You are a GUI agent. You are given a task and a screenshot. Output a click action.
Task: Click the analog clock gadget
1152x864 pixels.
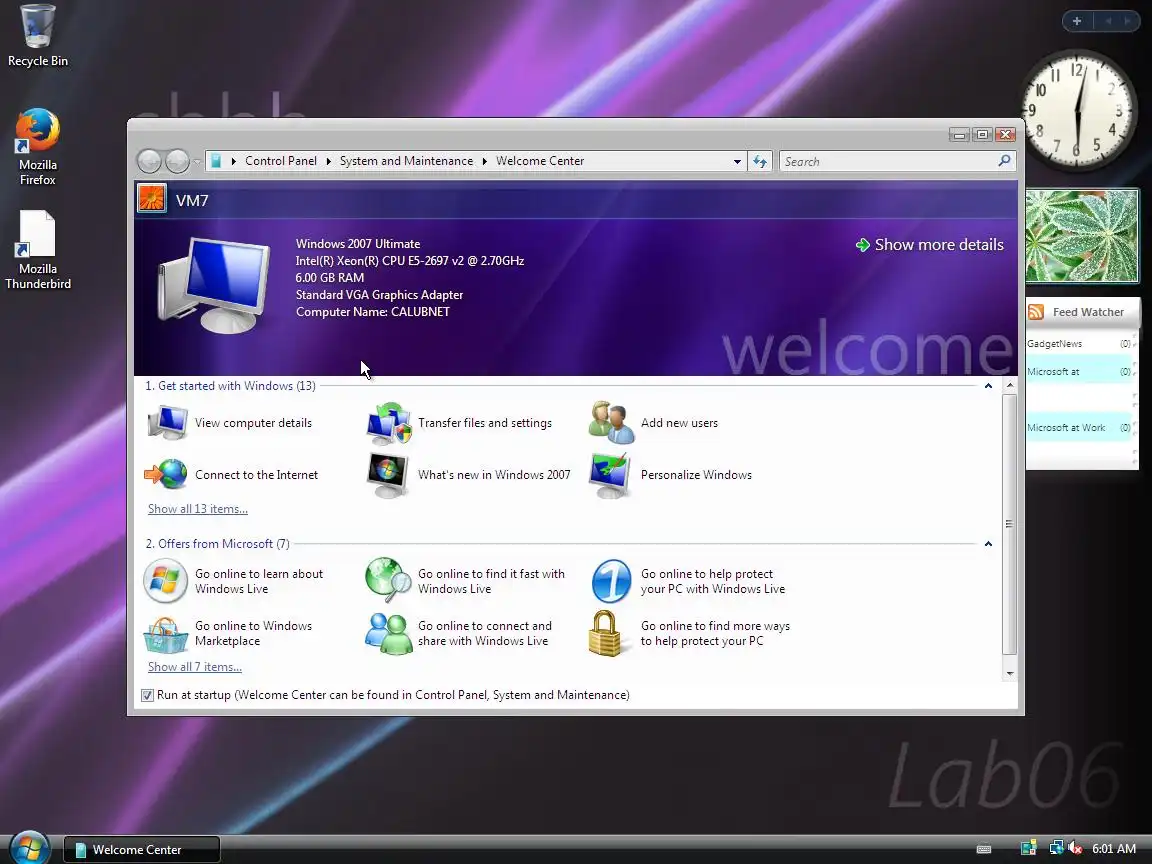click(x=1078, y=110)
